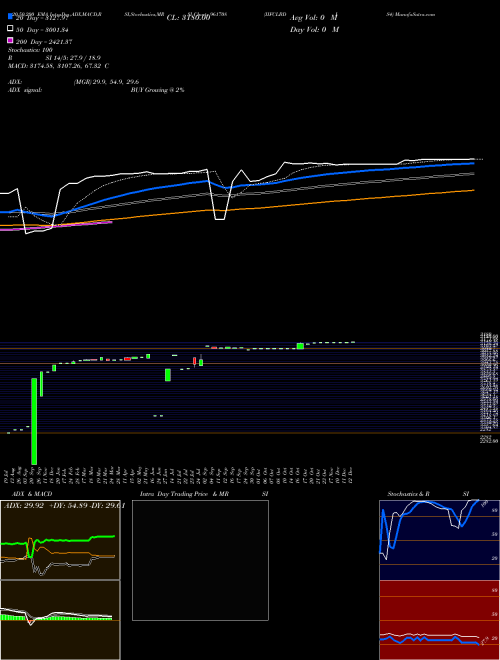Select the '200 Day' moving average value
The width and height of the screenshot is (500, 660).
tap(44, 42)
